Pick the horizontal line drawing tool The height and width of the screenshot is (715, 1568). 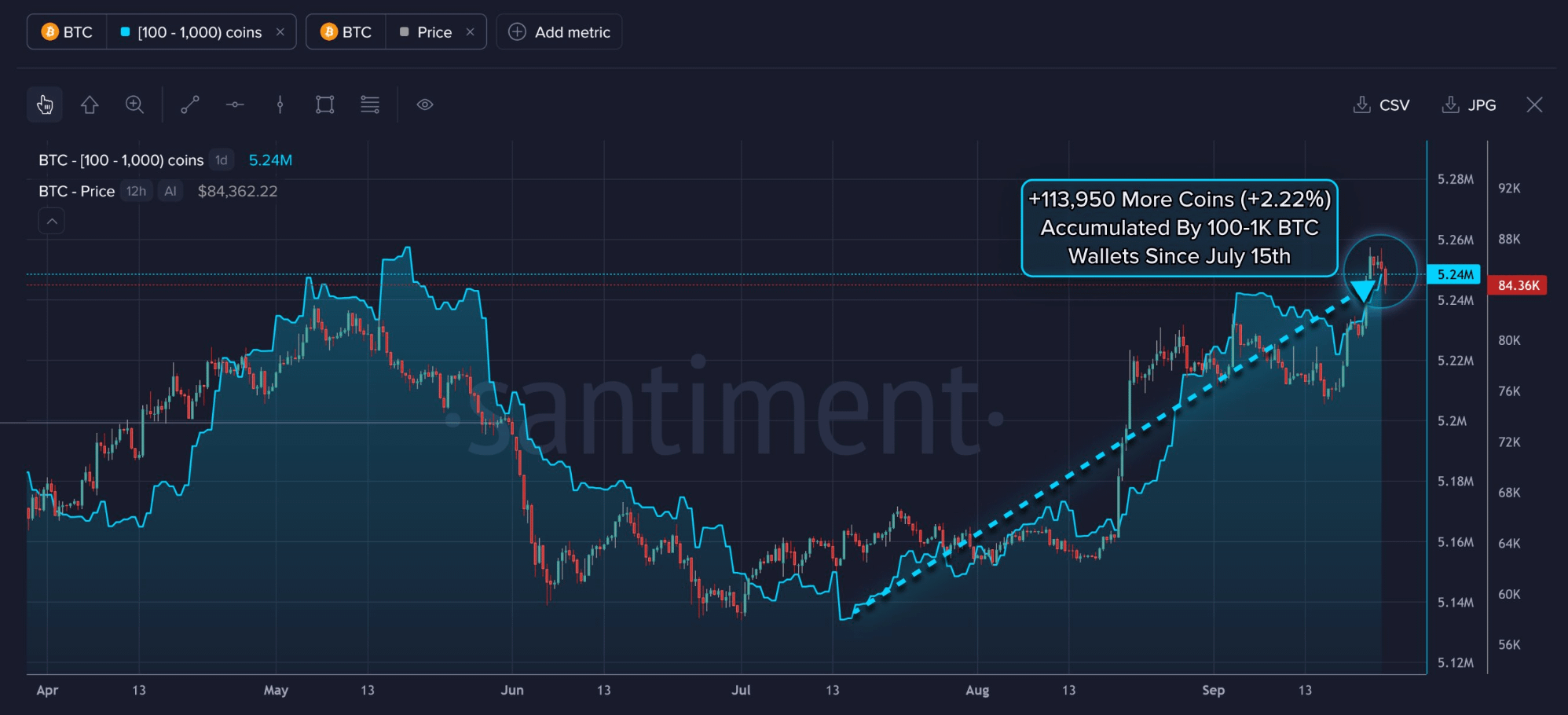tap(235, 104)
